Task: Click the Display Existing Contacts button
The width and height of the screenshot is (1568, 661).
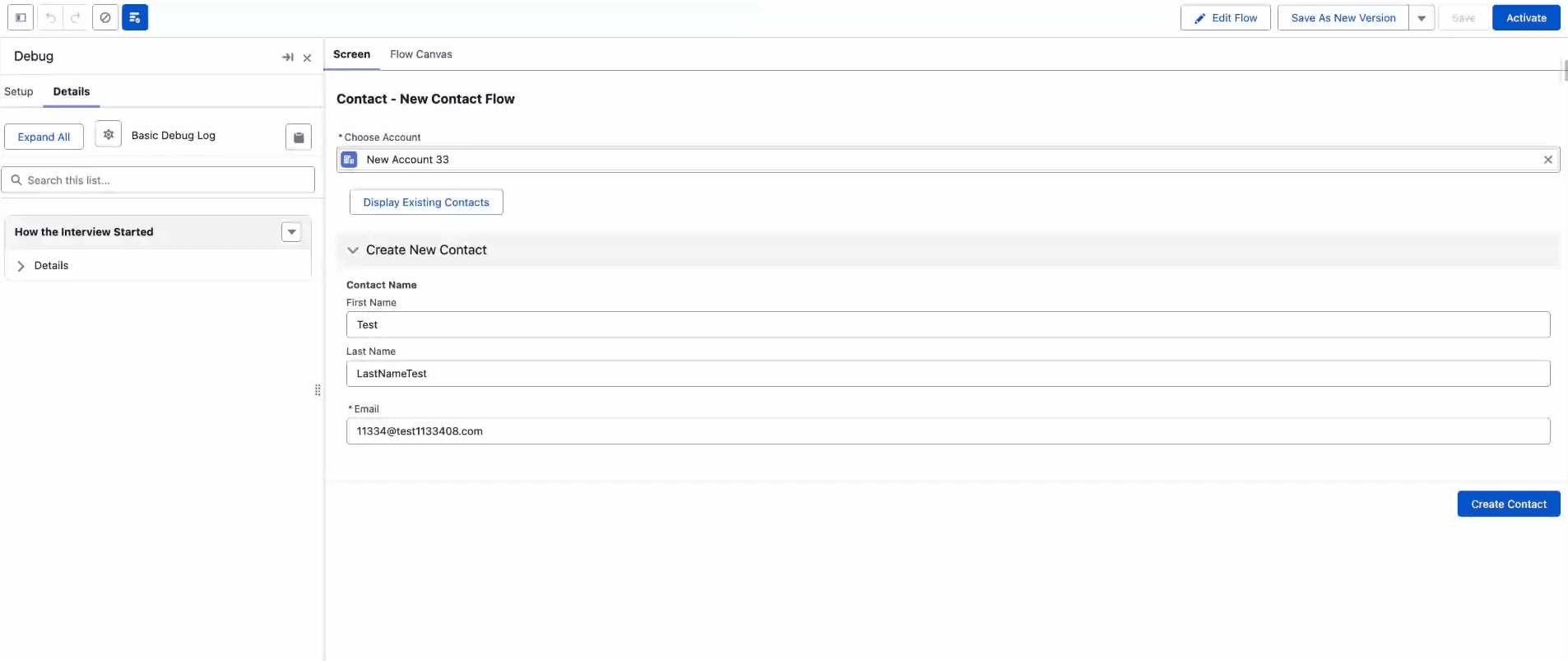Action: (x=426, y=202)
